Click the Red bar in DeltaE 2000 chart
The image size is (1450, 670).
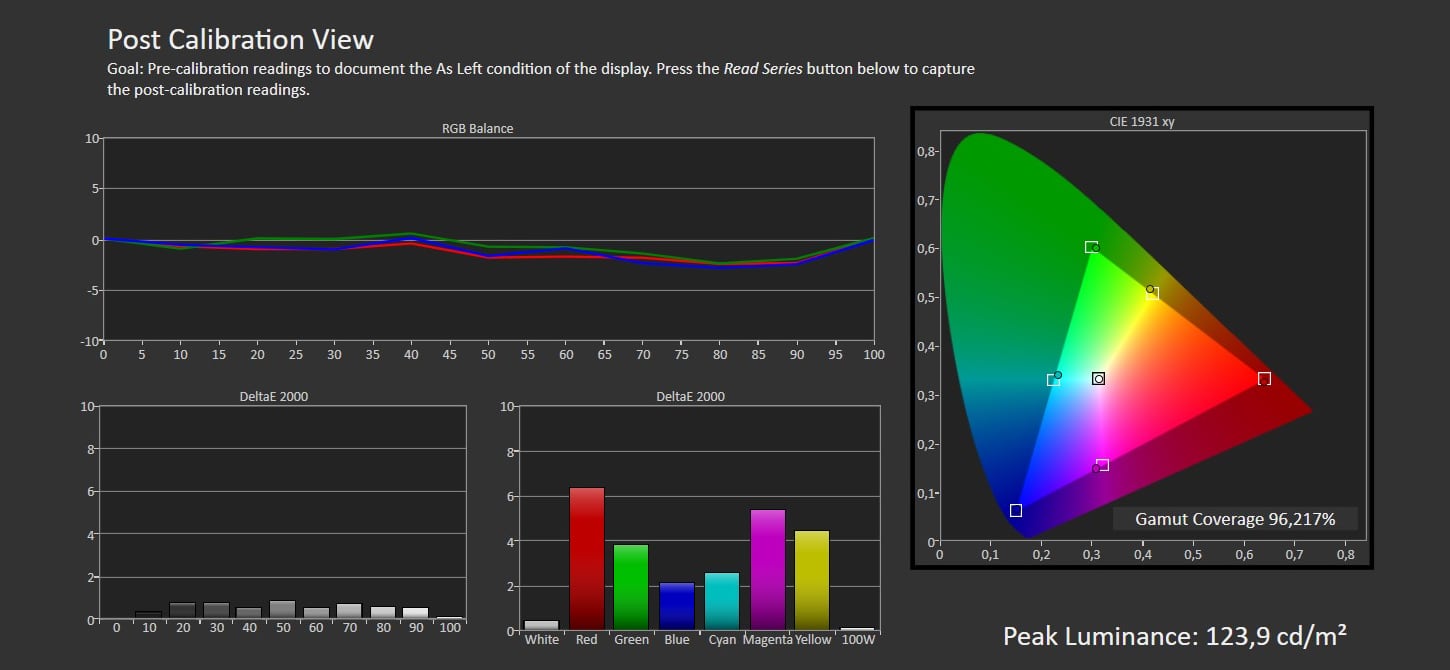587,557
